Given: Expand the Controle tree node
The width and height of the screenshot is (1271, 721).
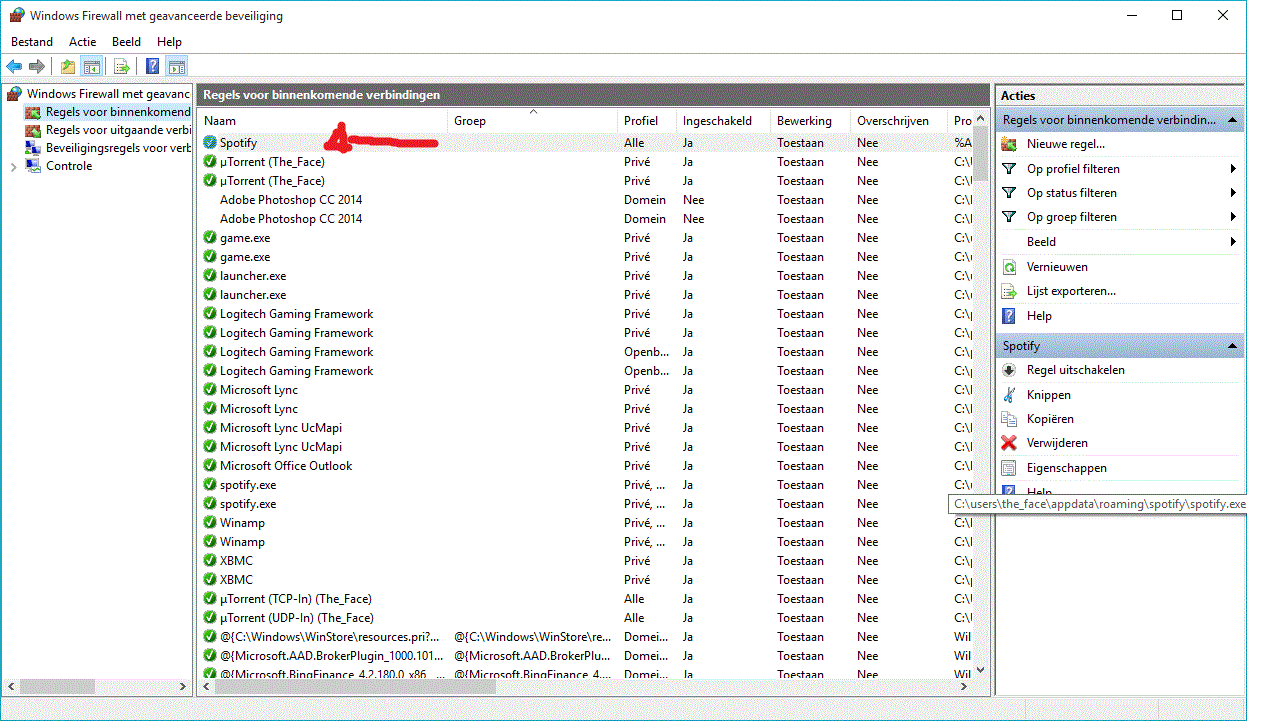Looking at the screenshot, I should pyautogui.click(x=13, y=167).
